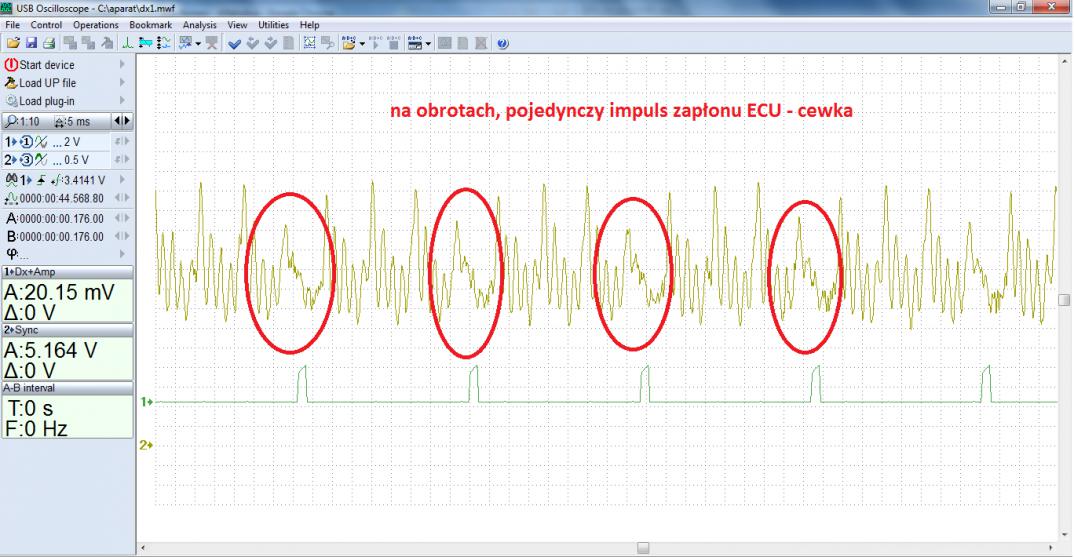Click the channel 1 coupling waveform icon

pos(42,142)
